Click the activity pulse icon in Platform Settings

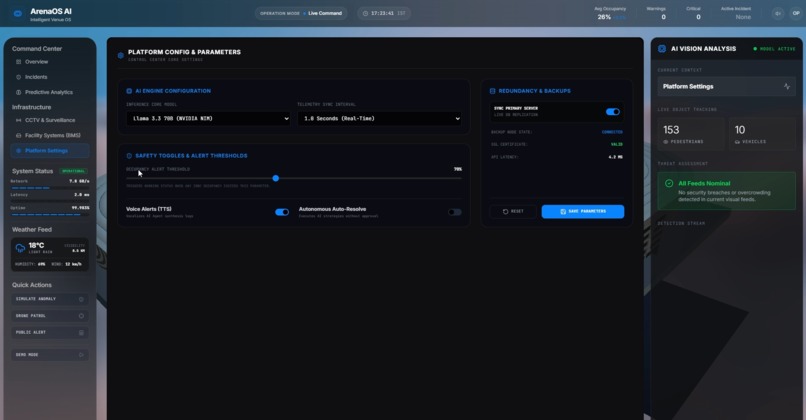786,86
